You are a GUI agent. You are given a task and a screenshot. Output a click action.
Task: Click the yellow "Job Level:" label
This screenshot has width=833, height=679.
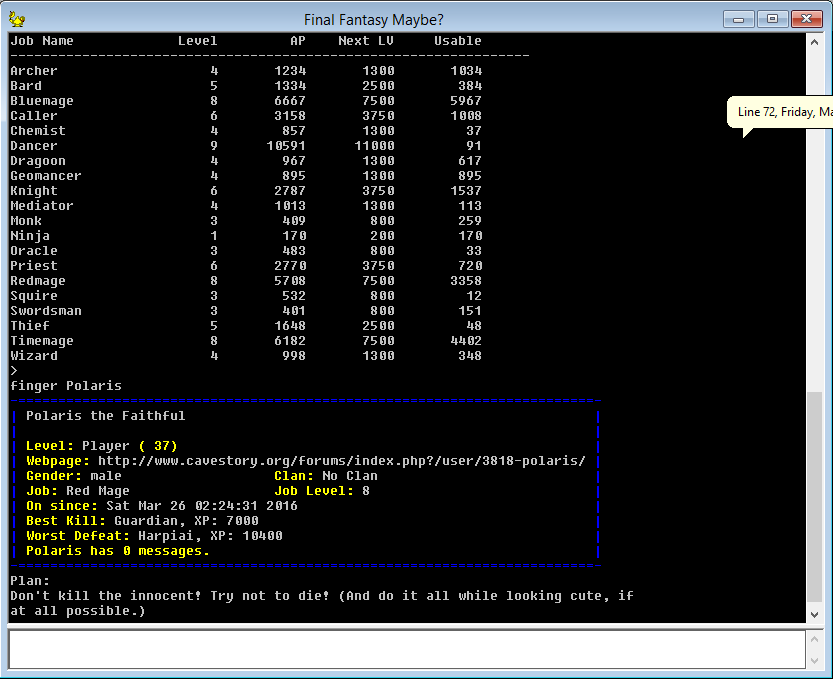(314, 491)
